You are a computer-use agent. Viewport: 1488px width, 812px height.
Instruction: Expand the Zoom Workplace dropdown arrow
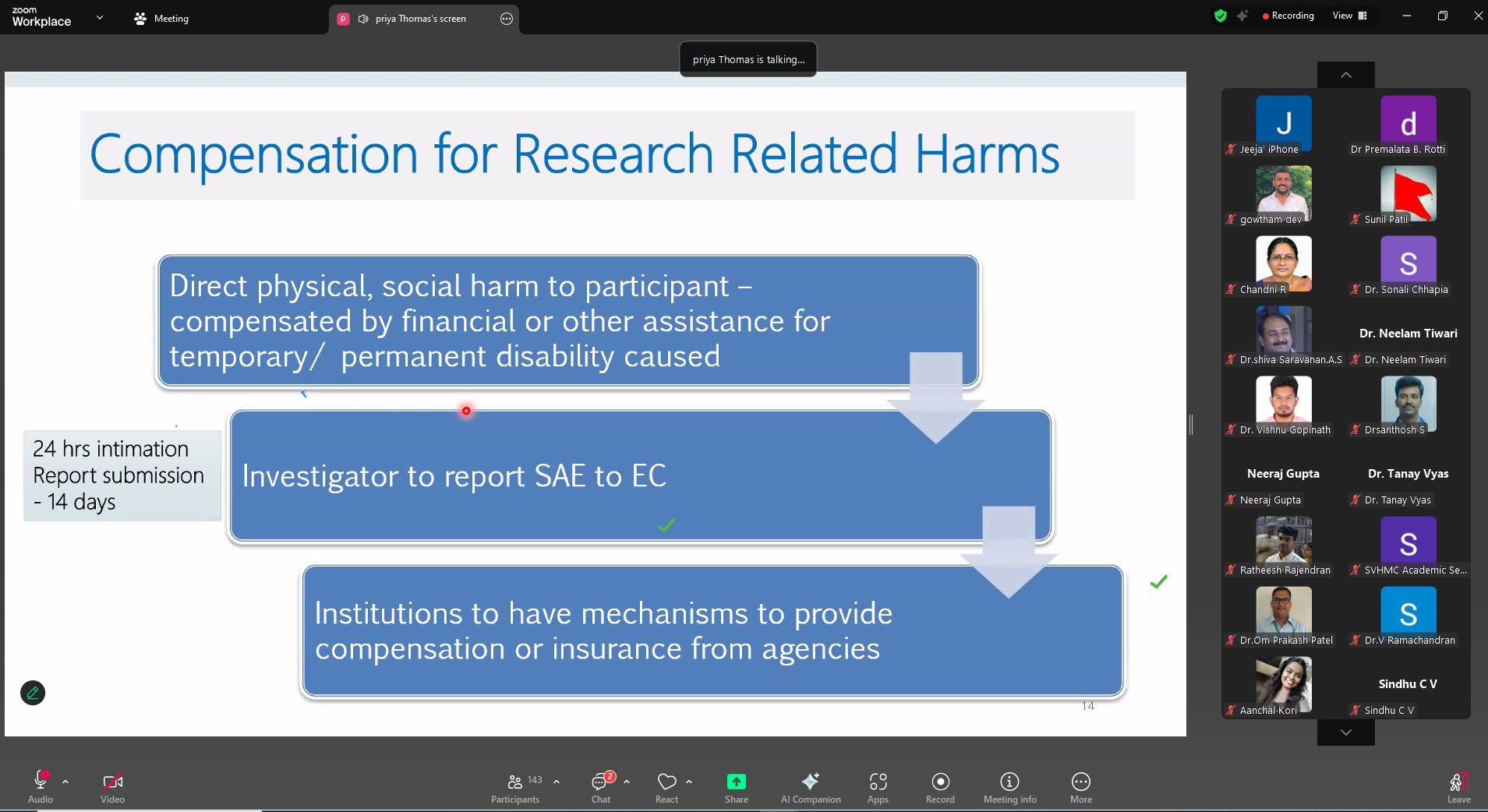pyautogui.click(x=99, y=17)
